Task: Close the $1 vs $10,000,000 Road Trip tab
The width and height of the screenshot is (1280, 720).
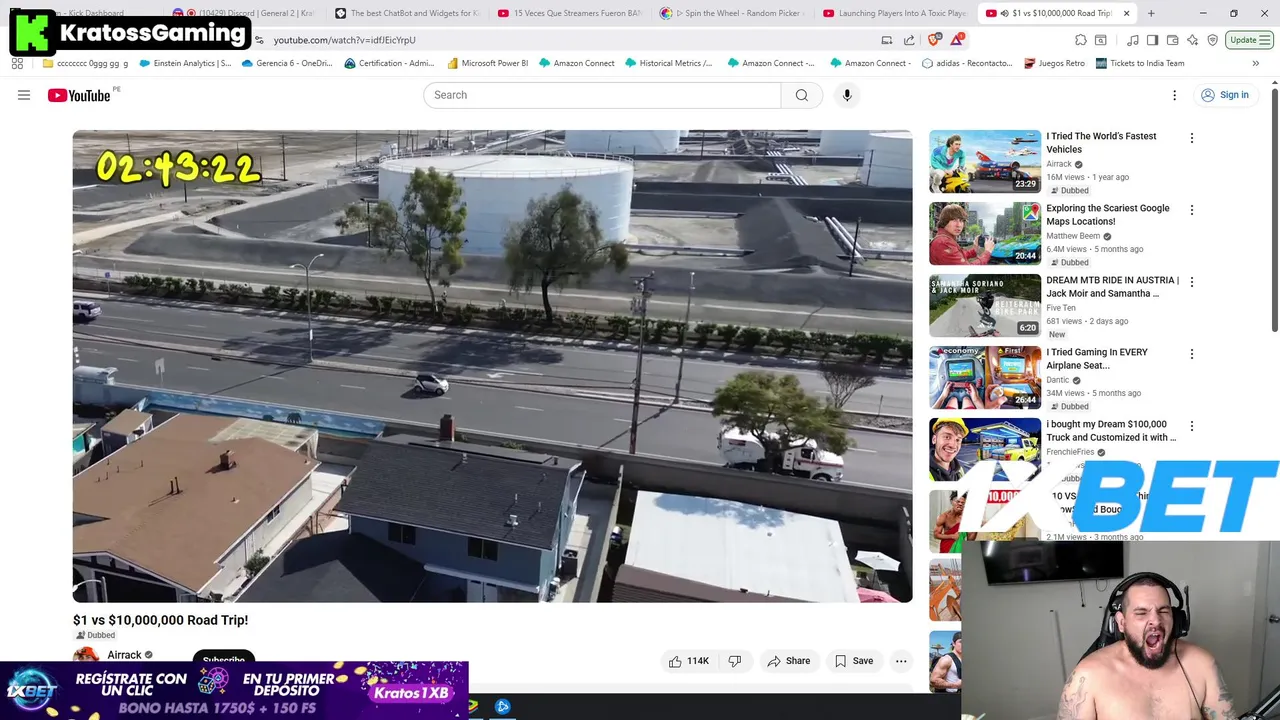Action: click(1127, 13)
